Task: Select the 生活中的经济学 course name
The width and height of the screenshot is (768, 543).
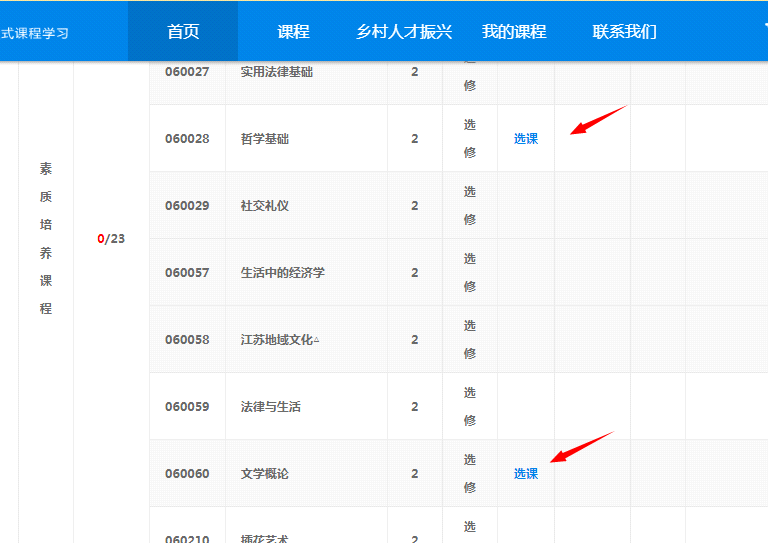Action: pos(283,273)
